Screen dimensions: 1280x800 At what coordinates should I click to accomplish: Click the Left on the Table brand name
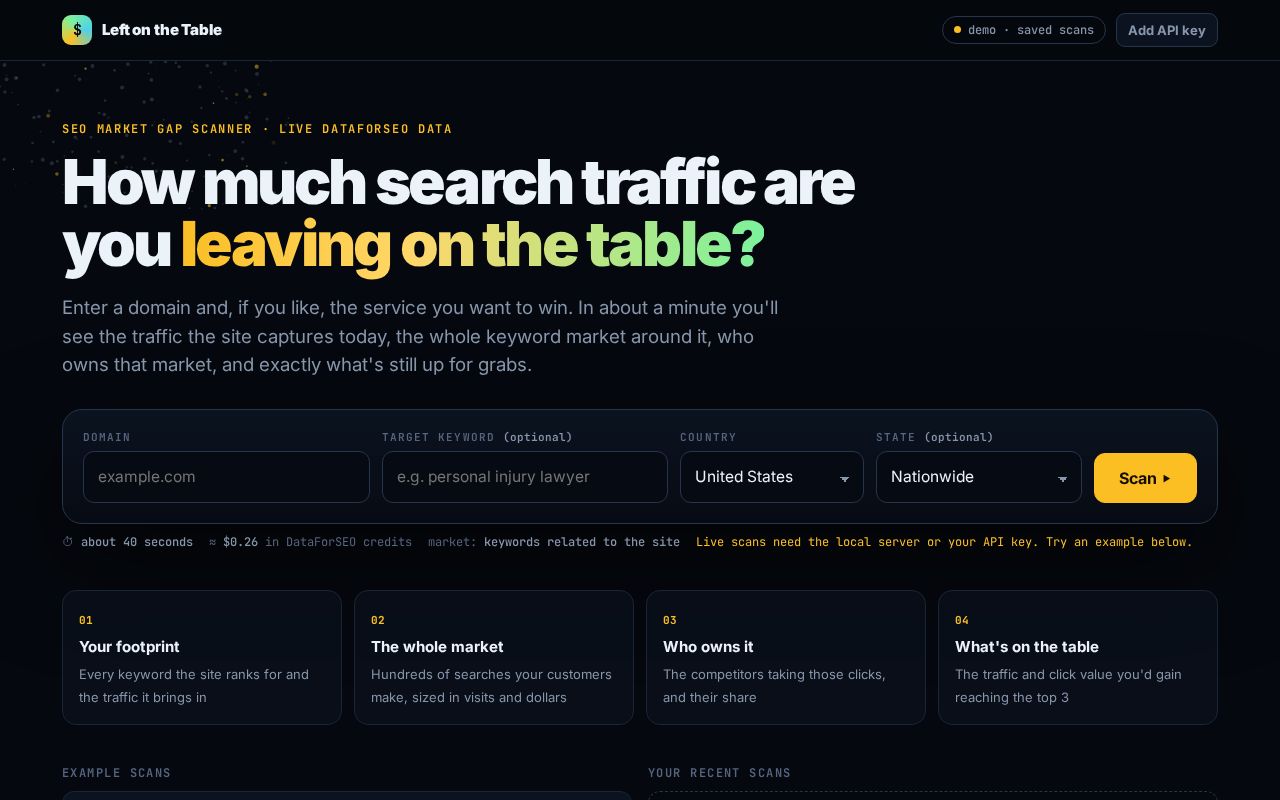[162, 30]
